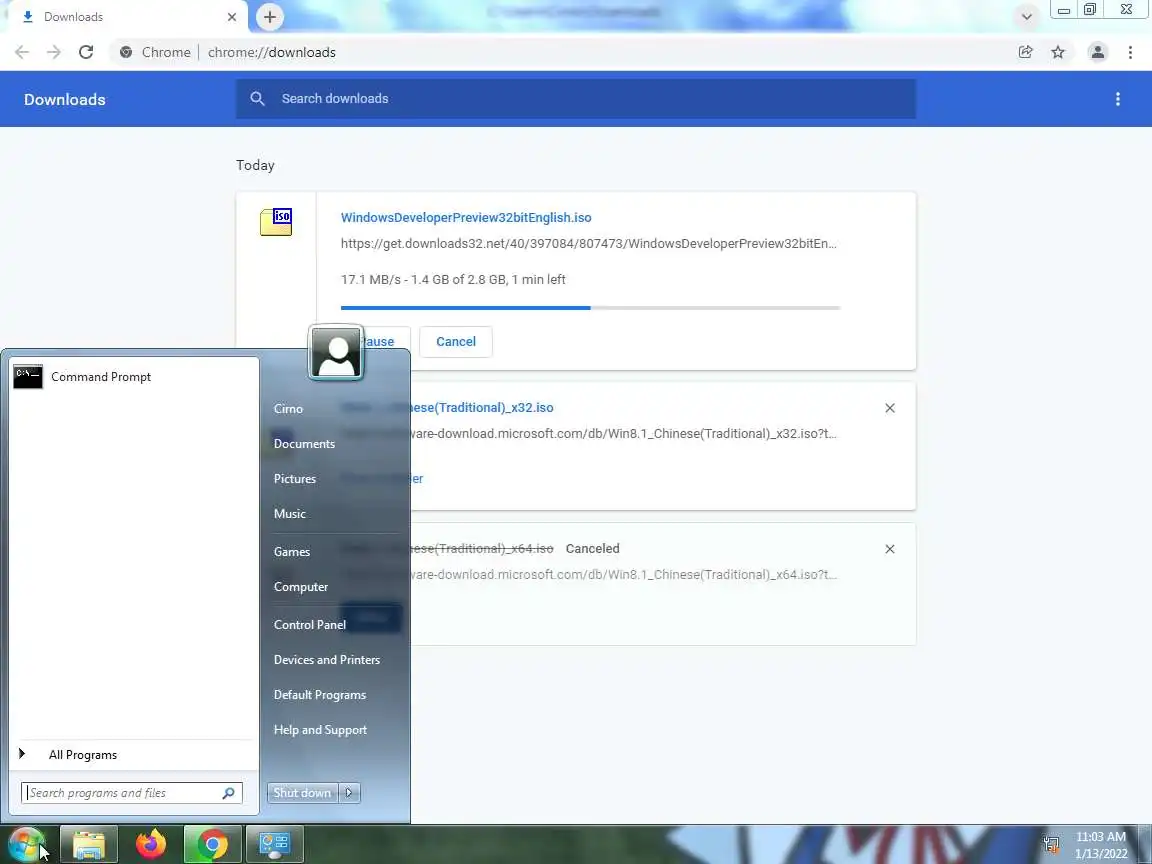
Task: Open the Downloads page more-actions menu
Action: click(1117, 99)
